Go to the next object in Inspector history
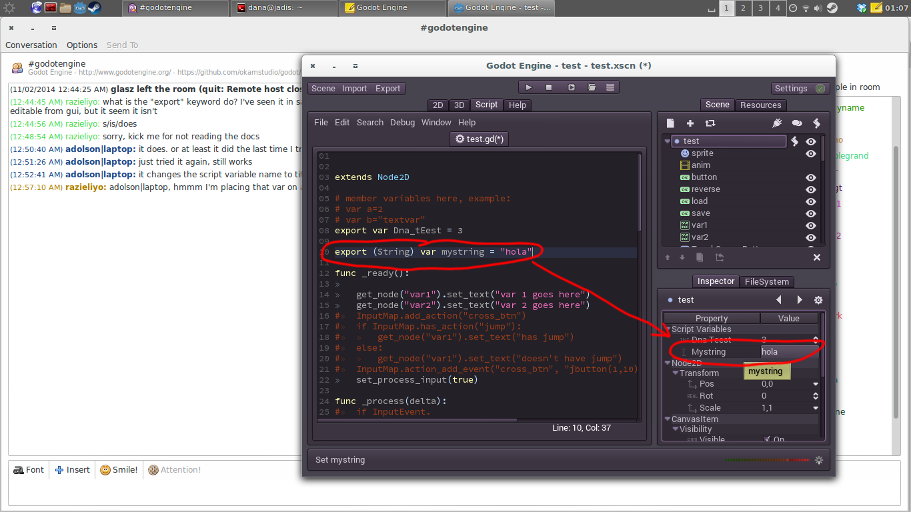The width and height of the screenshot is (911, 512). coord(799,300)
